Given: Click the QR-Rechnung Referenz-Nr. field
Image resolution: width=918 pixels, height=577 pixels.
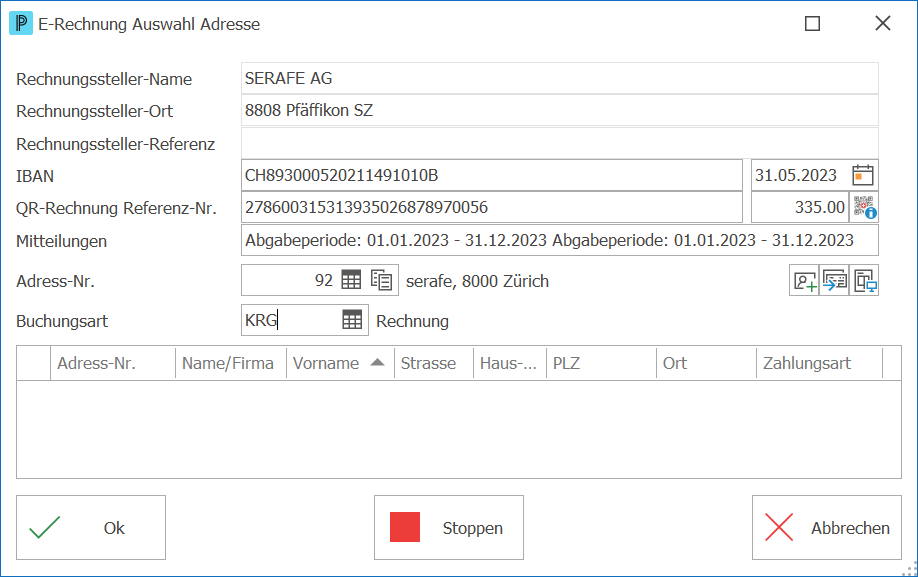Looking at the screenshot, I should point(491,207).
